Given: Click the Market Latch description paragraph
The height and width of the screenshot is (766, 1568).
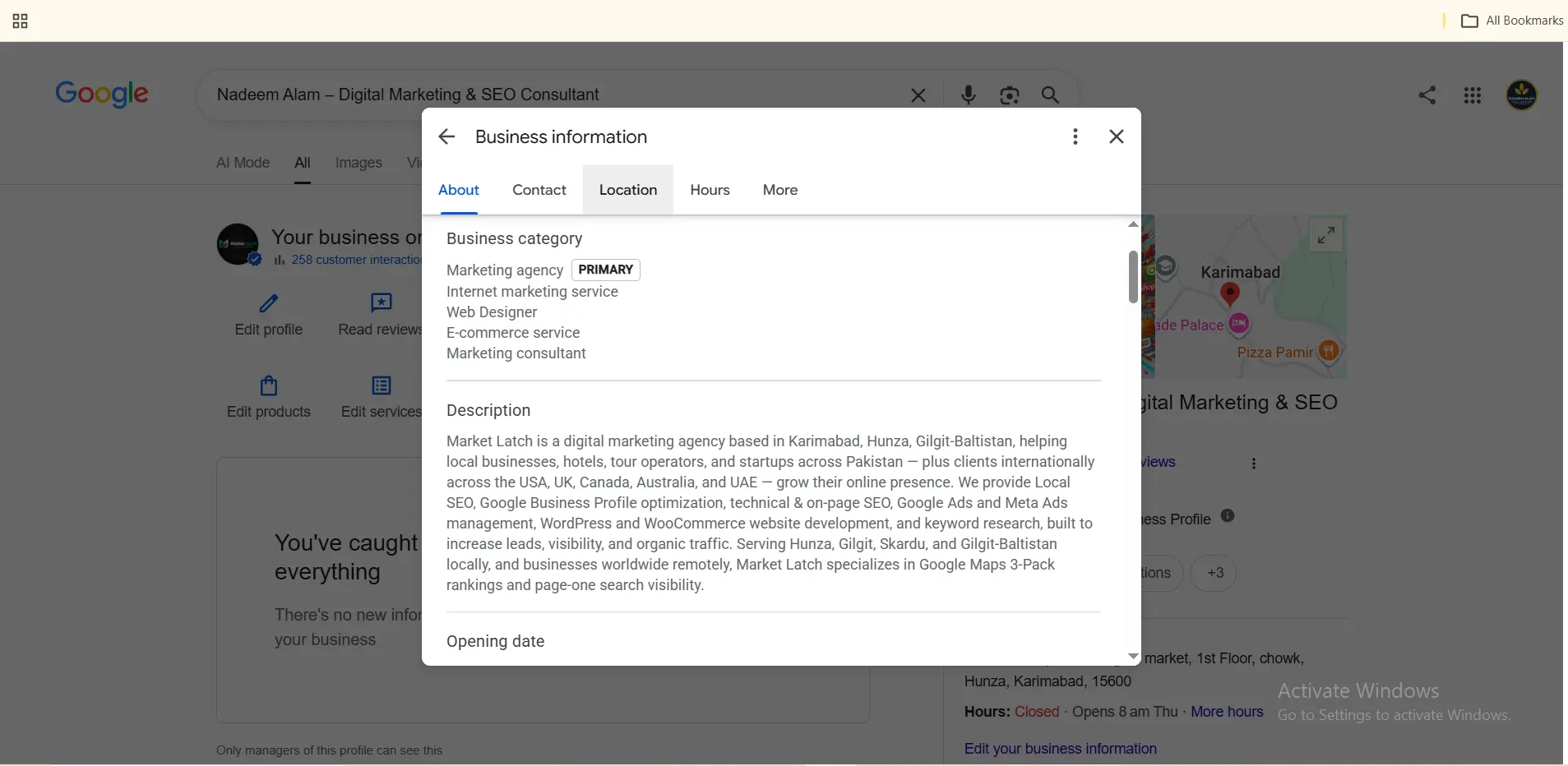Looking at the screenshot, I should [x=770, y=513].
